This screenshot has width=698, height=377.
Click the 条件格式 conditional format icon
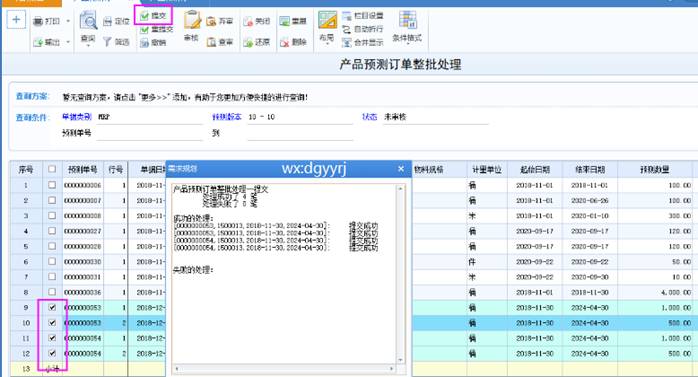coord(408,20)
